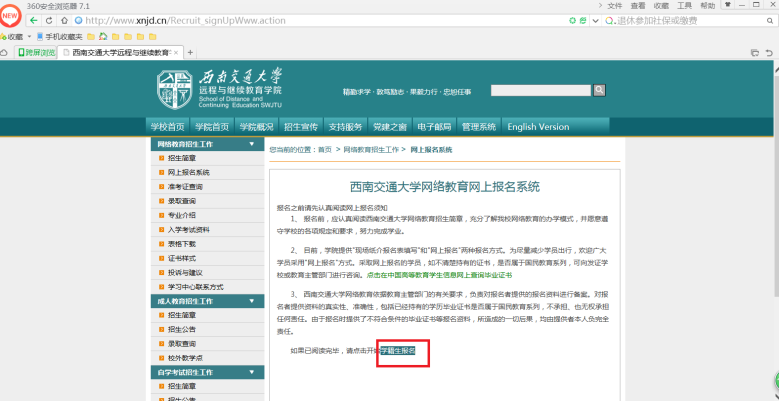Open the green 点击在中国高等教育学生信息网 link
Image resolution: width=779 pixels, height=401 pixels.
pos(439,275)
